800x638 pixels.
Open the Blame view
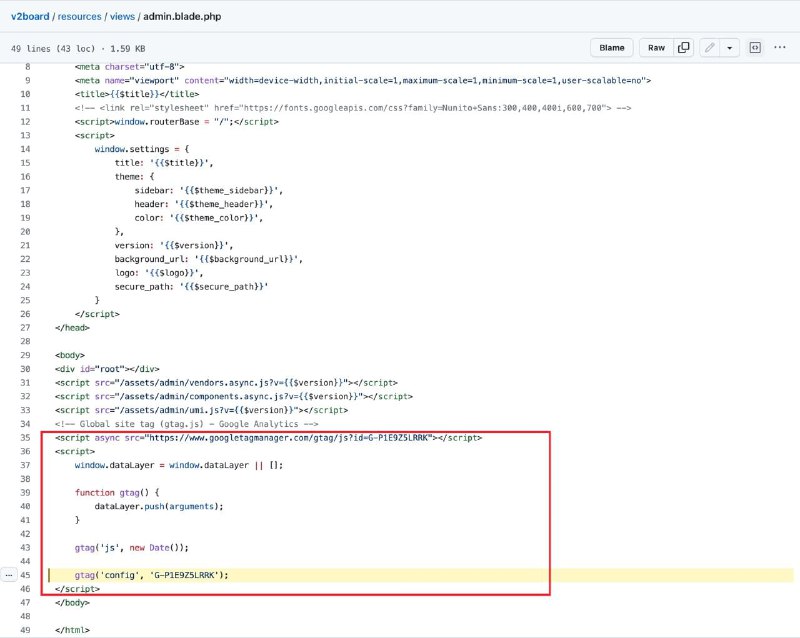(x=611, y=47)
